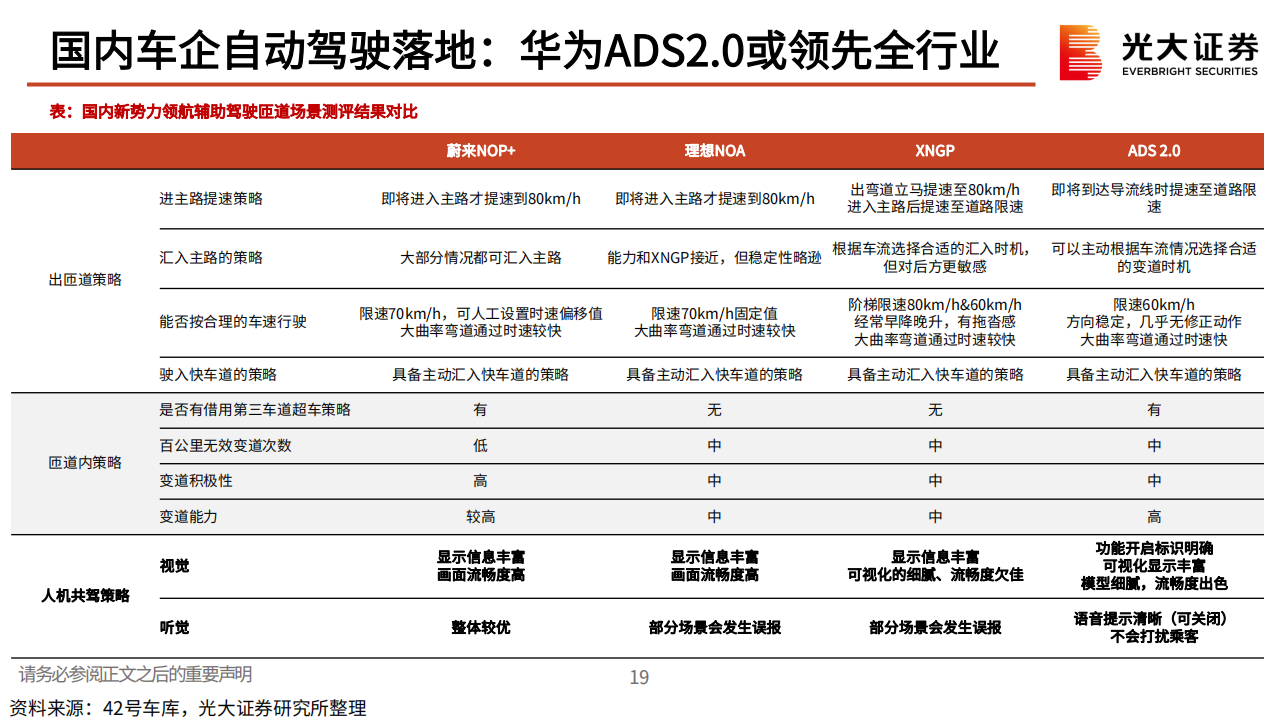Viewport: 1280px width, 720px height.
Task: Click the Everbright Securities red logo icon
Action: (1081, 52)
